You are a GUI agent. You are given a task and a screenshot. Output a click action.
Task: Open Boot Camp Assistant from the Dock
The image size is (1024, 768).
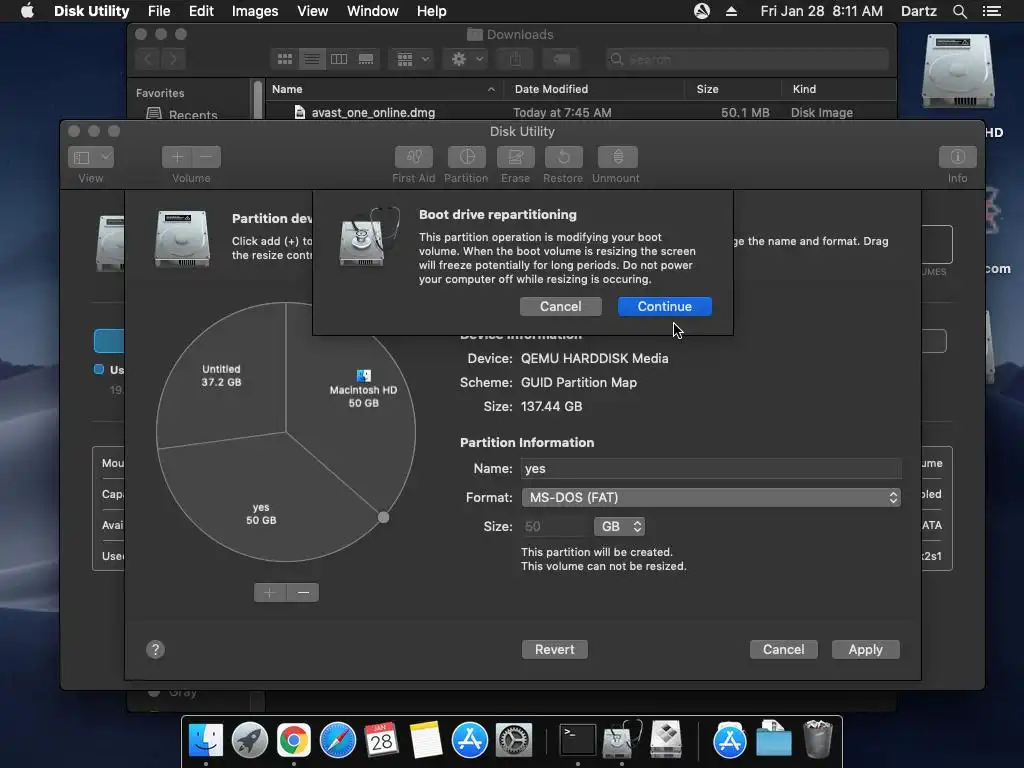tap(665, 740)
